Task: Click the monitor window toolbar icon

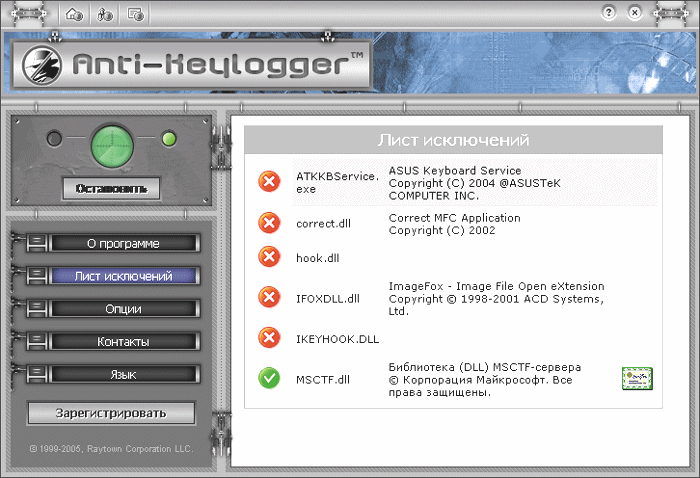Action: tap(136, 14)
